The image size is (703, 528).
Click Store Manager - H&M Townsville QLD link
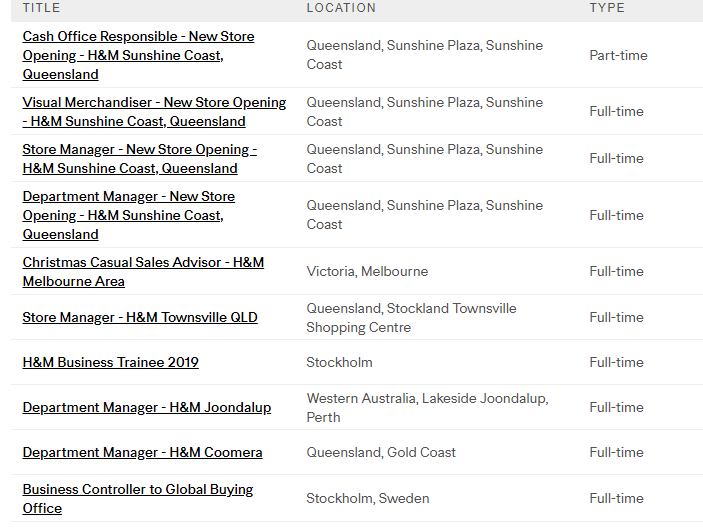[x=140, y=317]
